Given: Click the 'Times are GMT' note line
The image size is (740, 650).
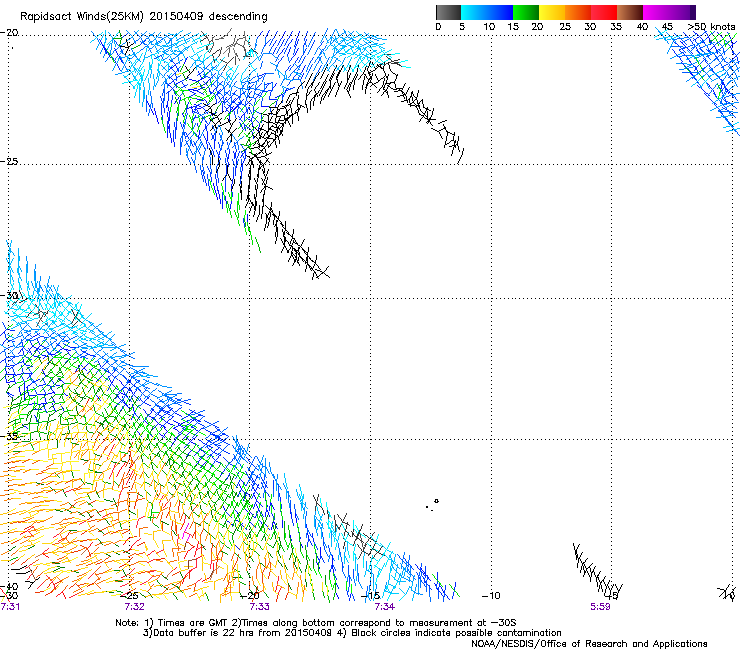Looking at the screenshot, I should tap(315, 623).
